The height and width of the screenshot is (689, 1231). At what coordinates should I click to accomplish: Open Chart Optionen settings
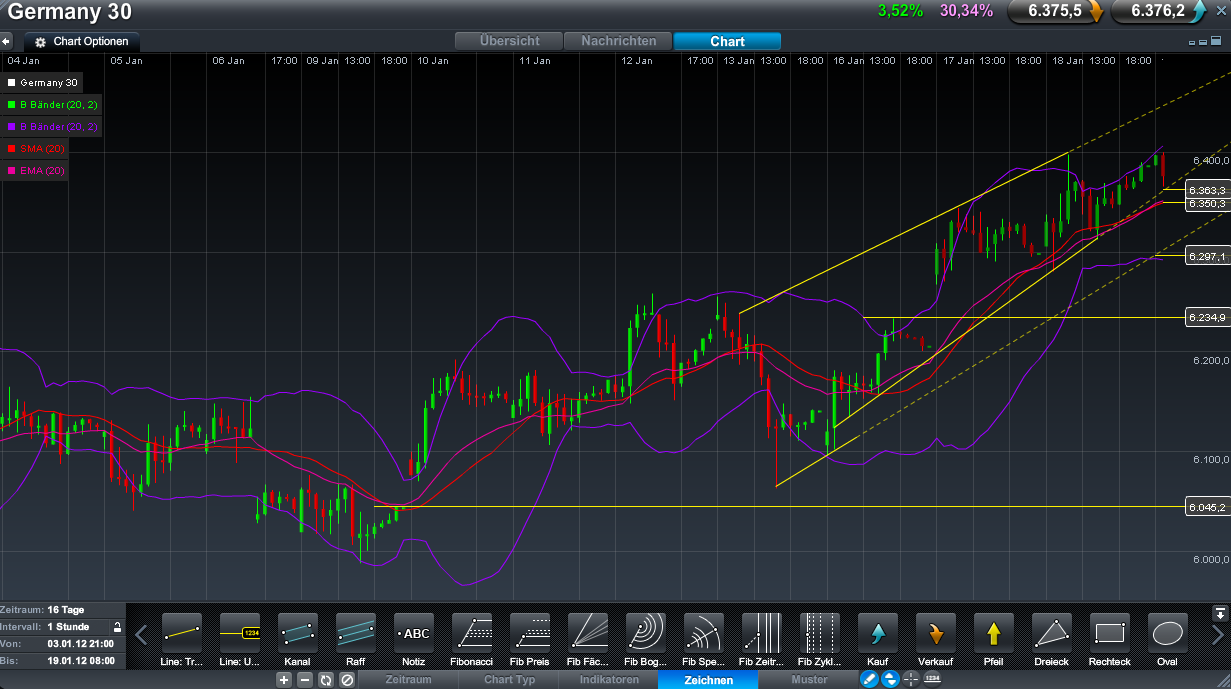coord(80,42)
